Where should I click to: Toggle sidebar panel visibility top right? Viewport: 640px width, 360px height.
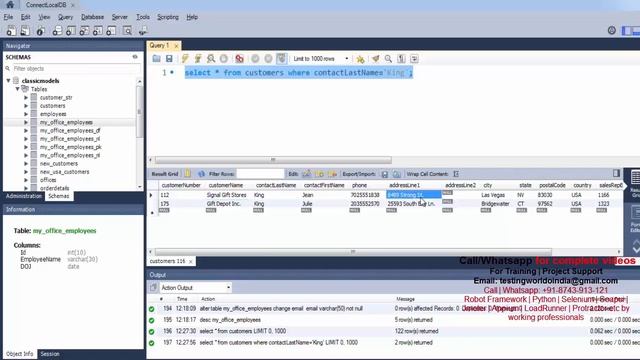click(627, 31)
